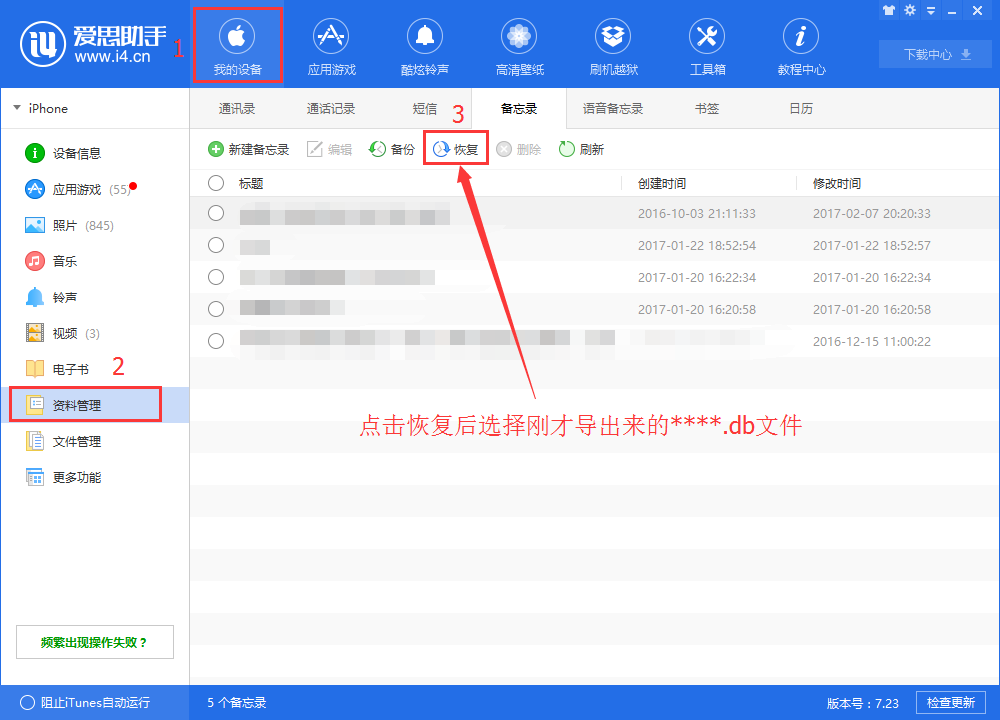Check the checkbox of the first note row
The image size is (1000, 720).
click(215, 212)
